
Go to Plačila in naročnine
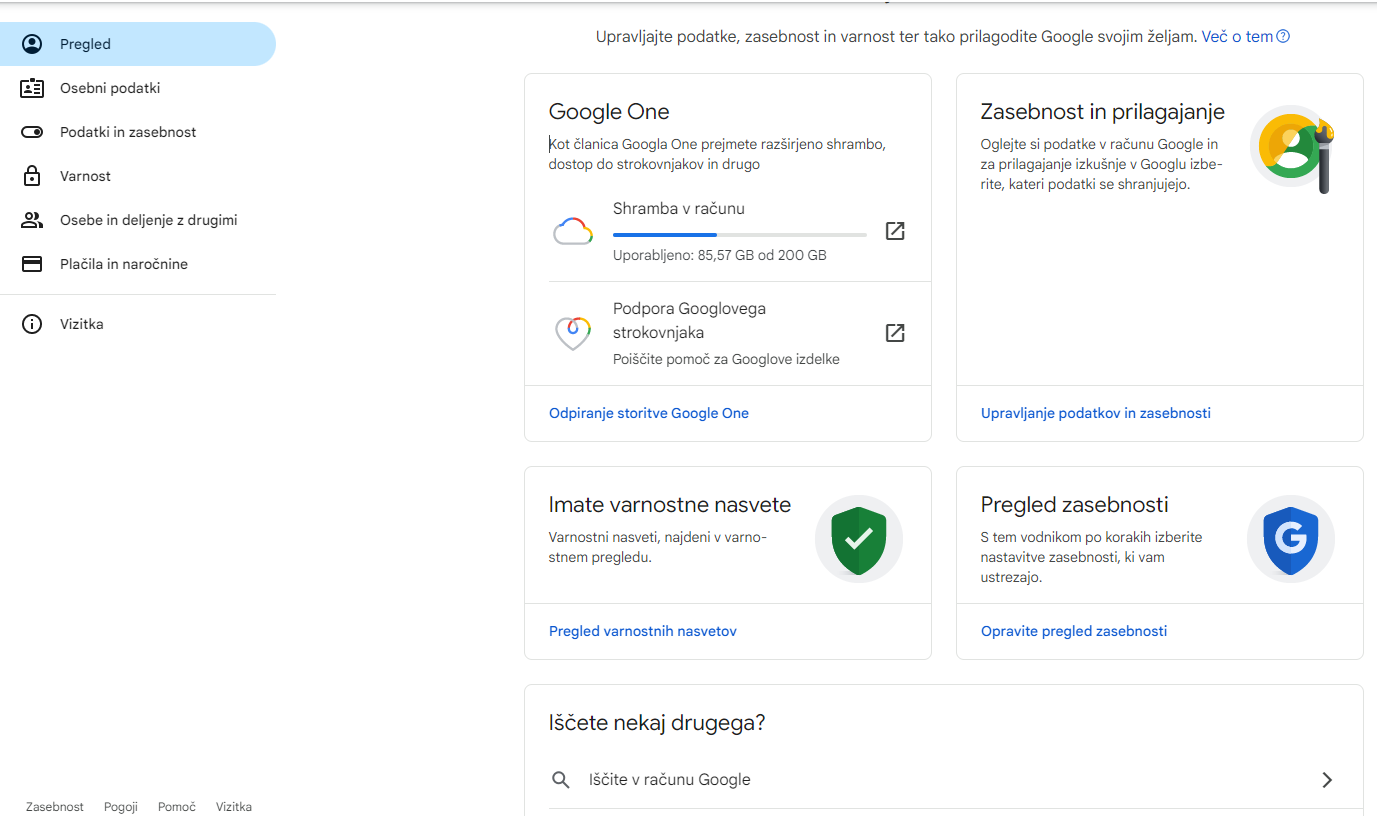pyautogui.click(x=138, y=264)
